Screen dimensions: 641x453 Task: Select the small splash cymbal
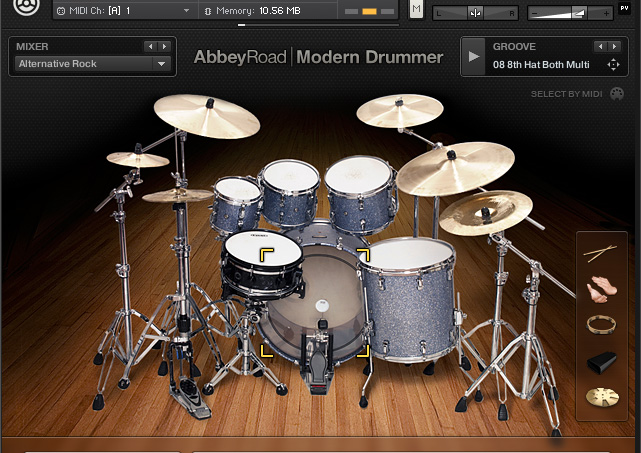pos(138,159)
